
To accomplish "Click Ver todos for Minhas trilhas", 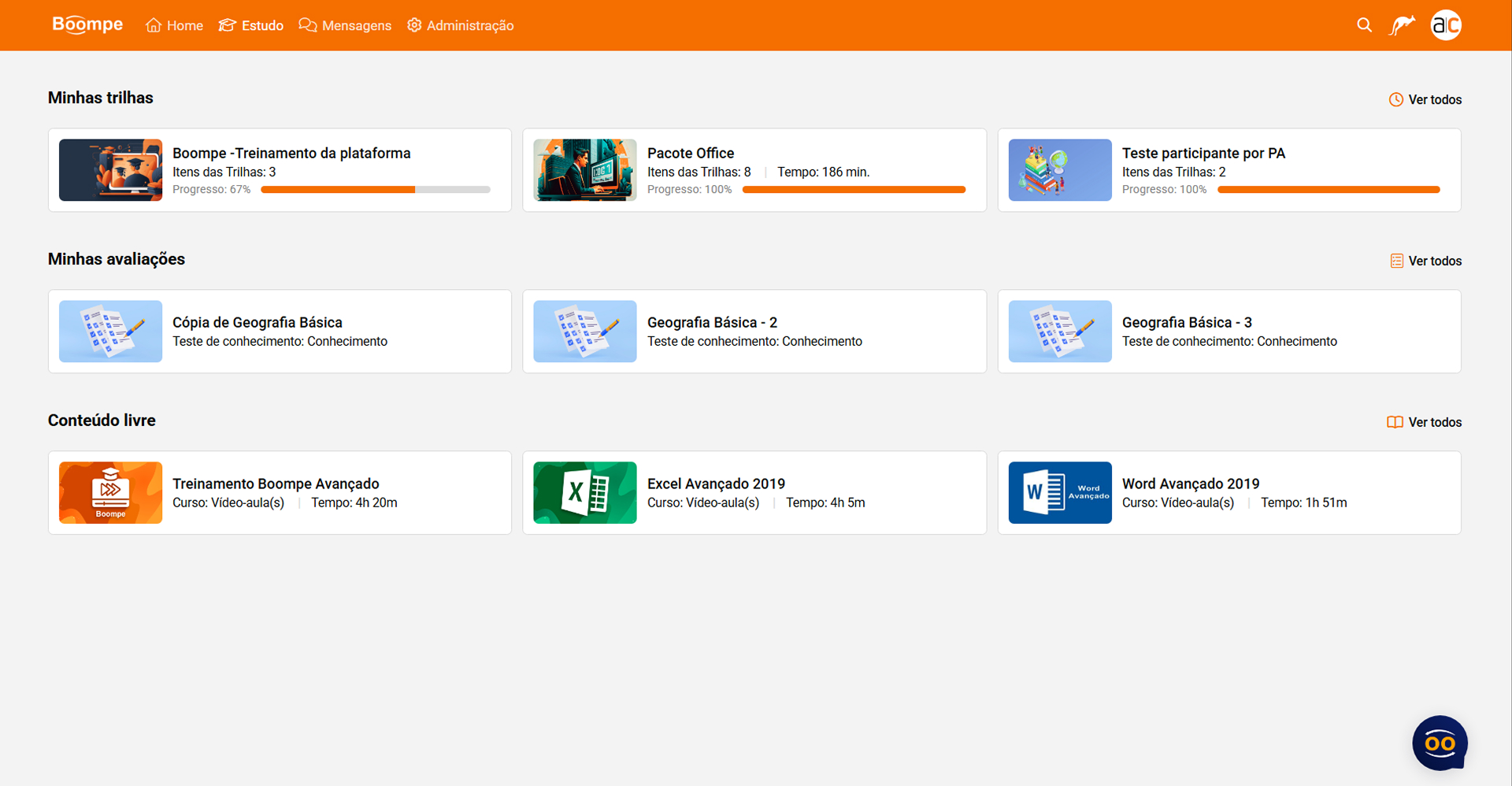I will pyautogui.click(x=1425, y=100).
